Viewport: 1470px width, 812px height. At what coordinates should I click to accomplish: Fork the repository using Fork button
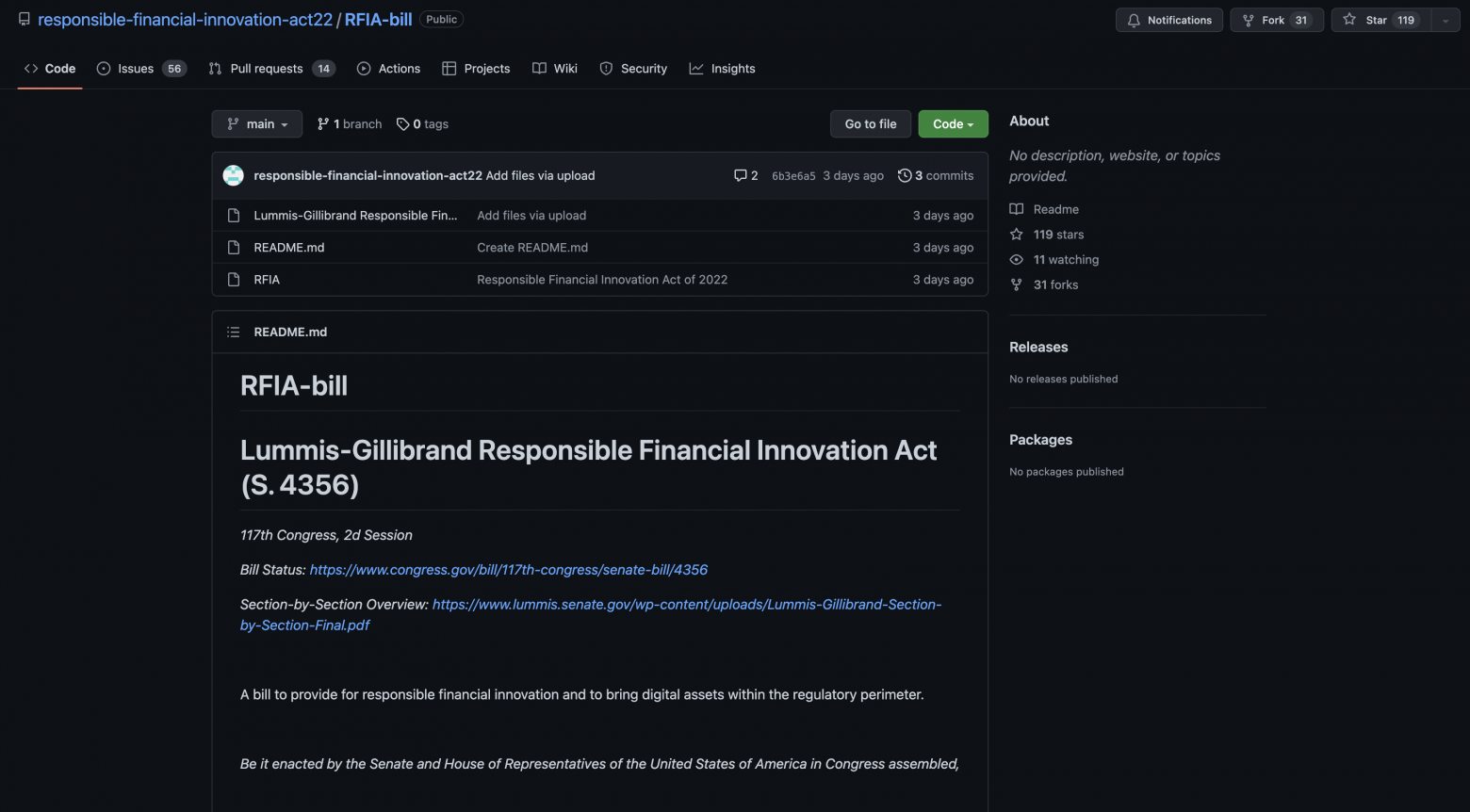point(1276,20)
